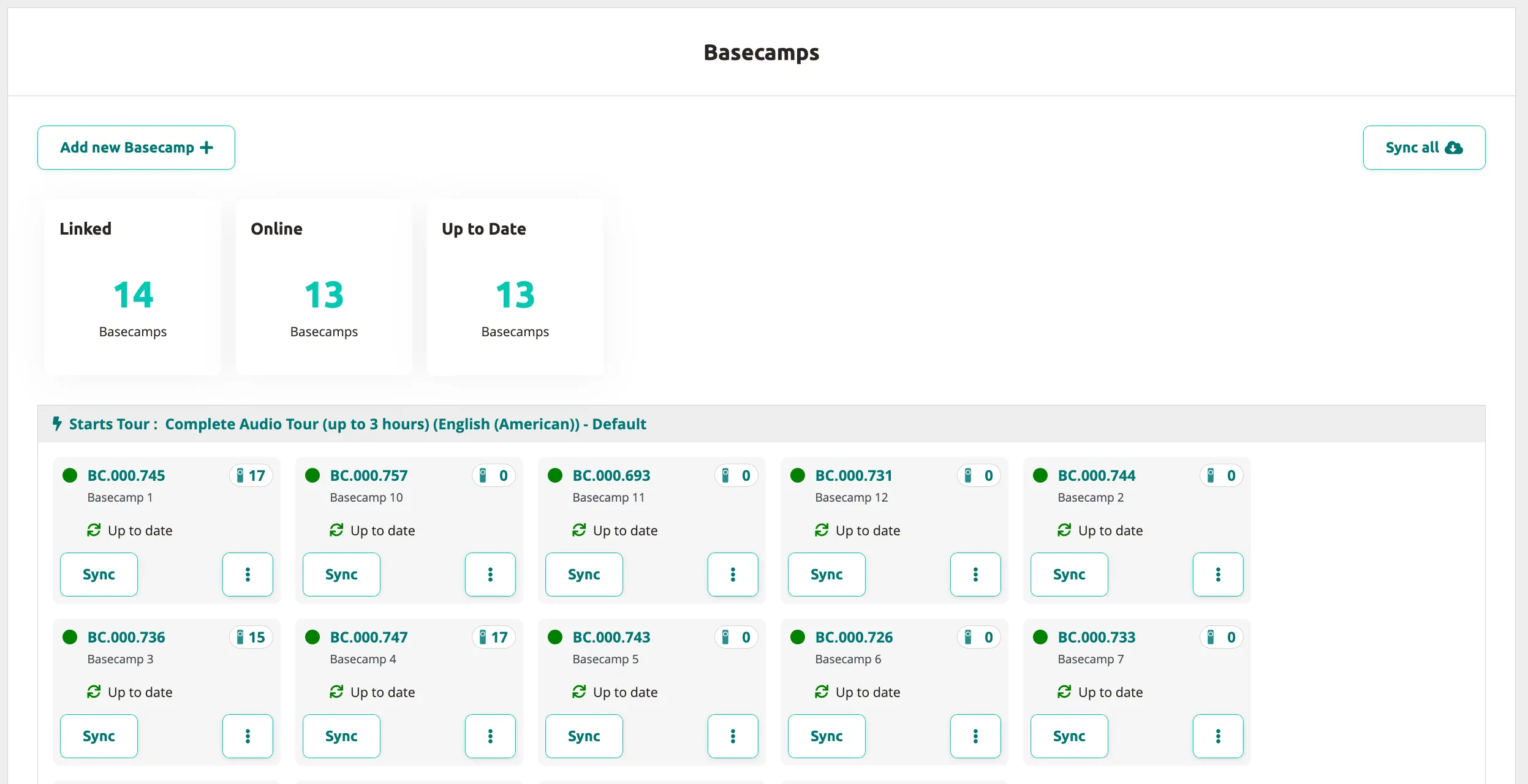Open the three-dot menu for BC.000.743
This screenshot has height=784, width=1528.
click(733, 736)
